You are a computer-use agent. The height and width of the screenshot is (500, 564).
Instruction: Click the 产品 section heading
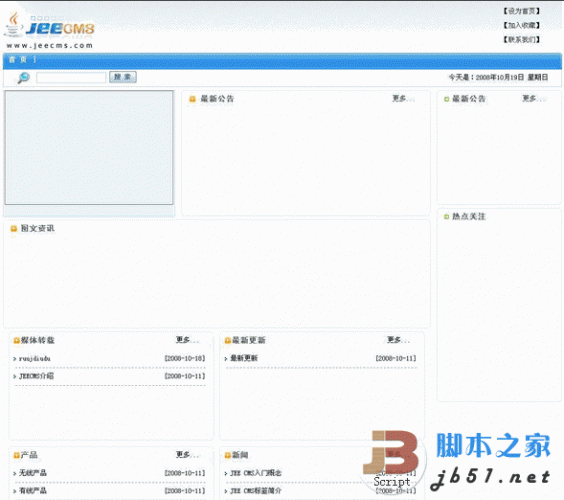click(x=29, y=455)
